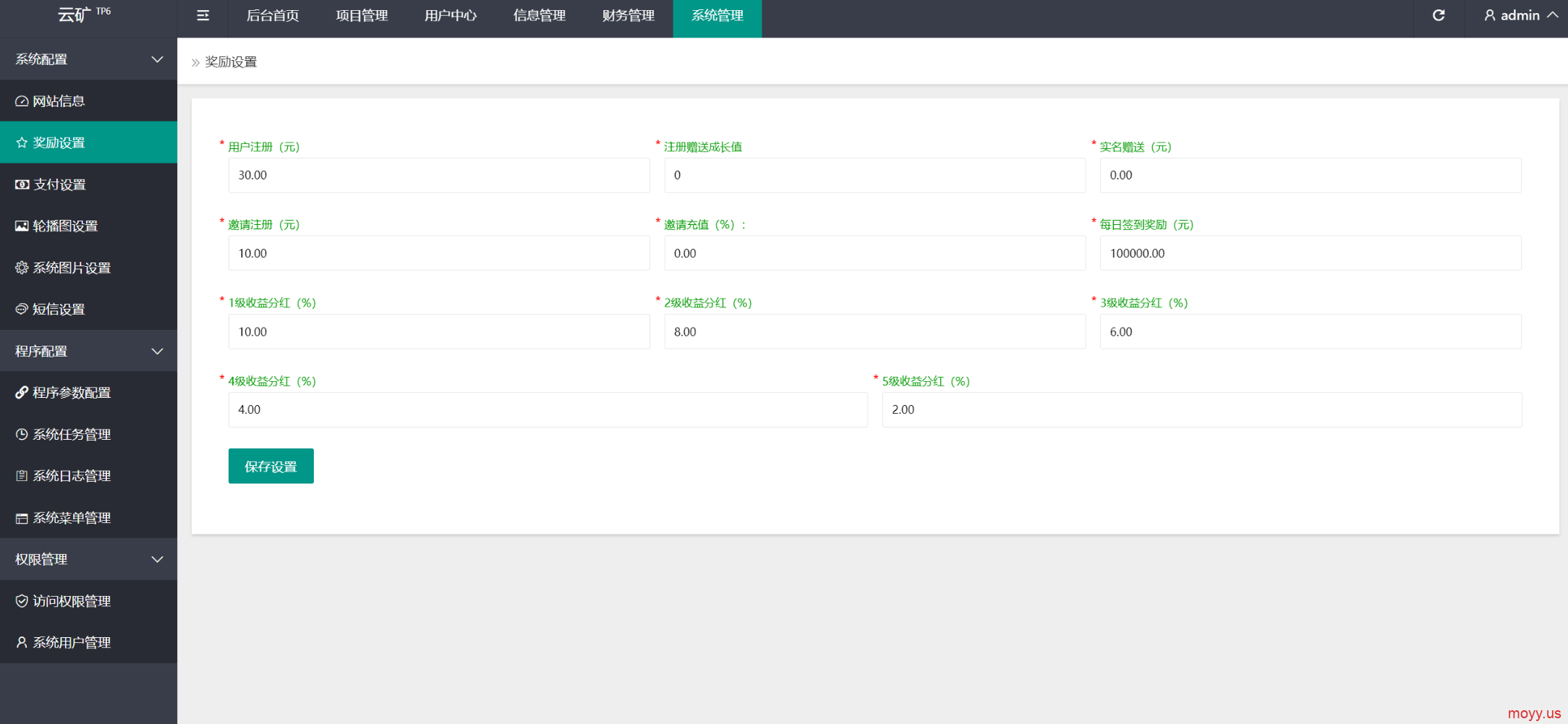This screenshot has width=1568, height=724.
Task: Open 系统用户管理 in sidebar
Action: tap(88, 642)
